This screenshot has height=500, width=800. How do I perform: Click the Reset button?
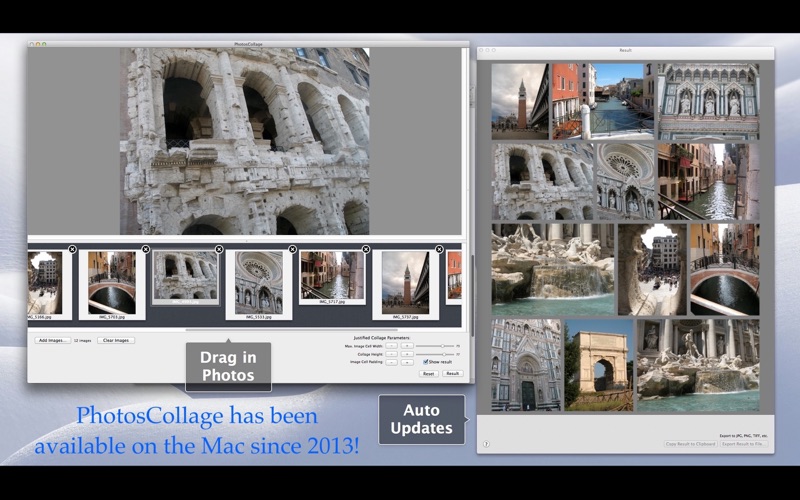(429, 373)
